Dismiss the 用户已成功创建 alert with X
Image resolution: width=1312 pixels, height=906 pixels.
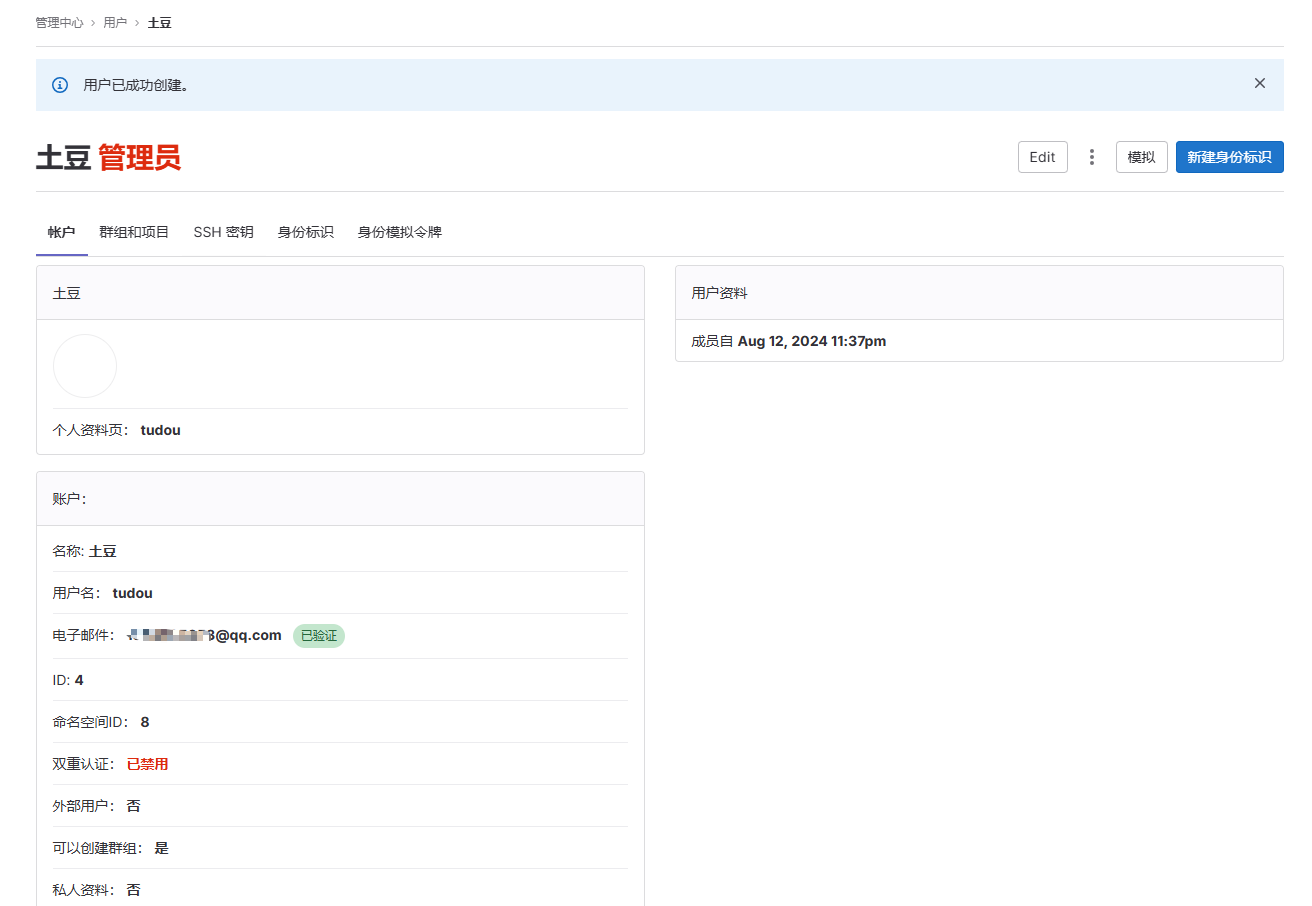1260,84
